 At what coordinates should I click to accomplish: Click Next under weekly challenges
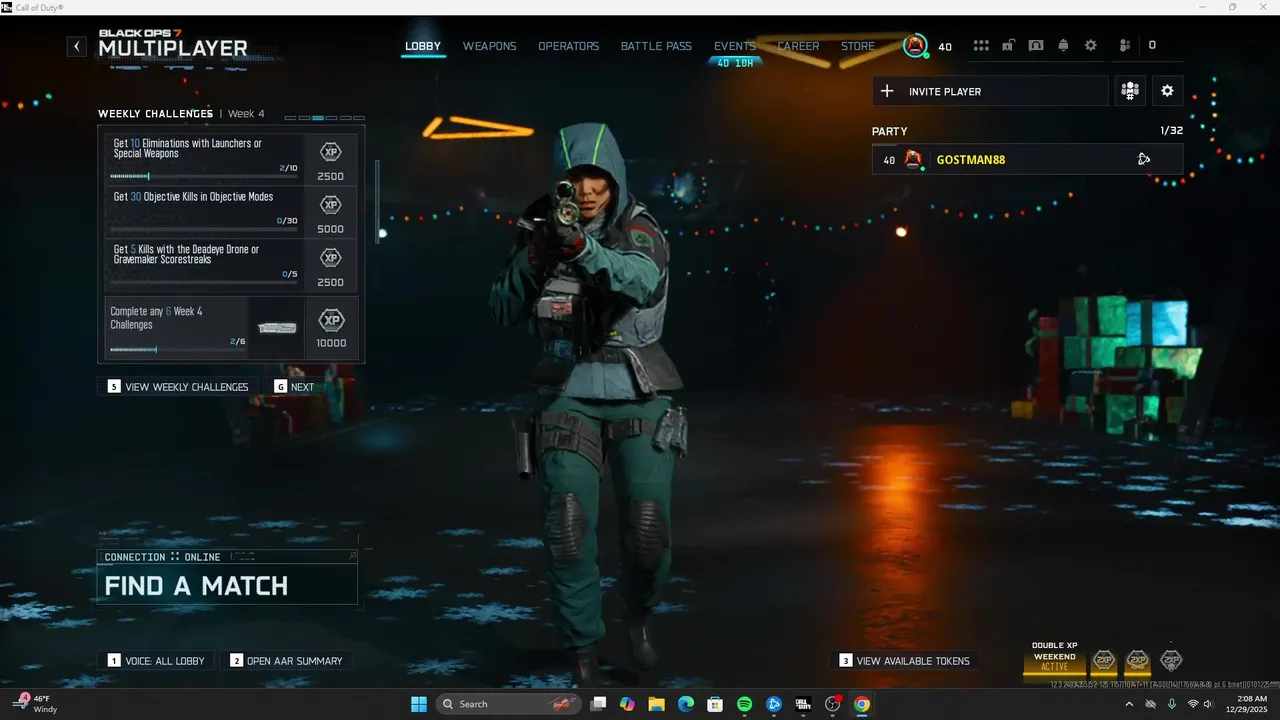click(295, 387)
